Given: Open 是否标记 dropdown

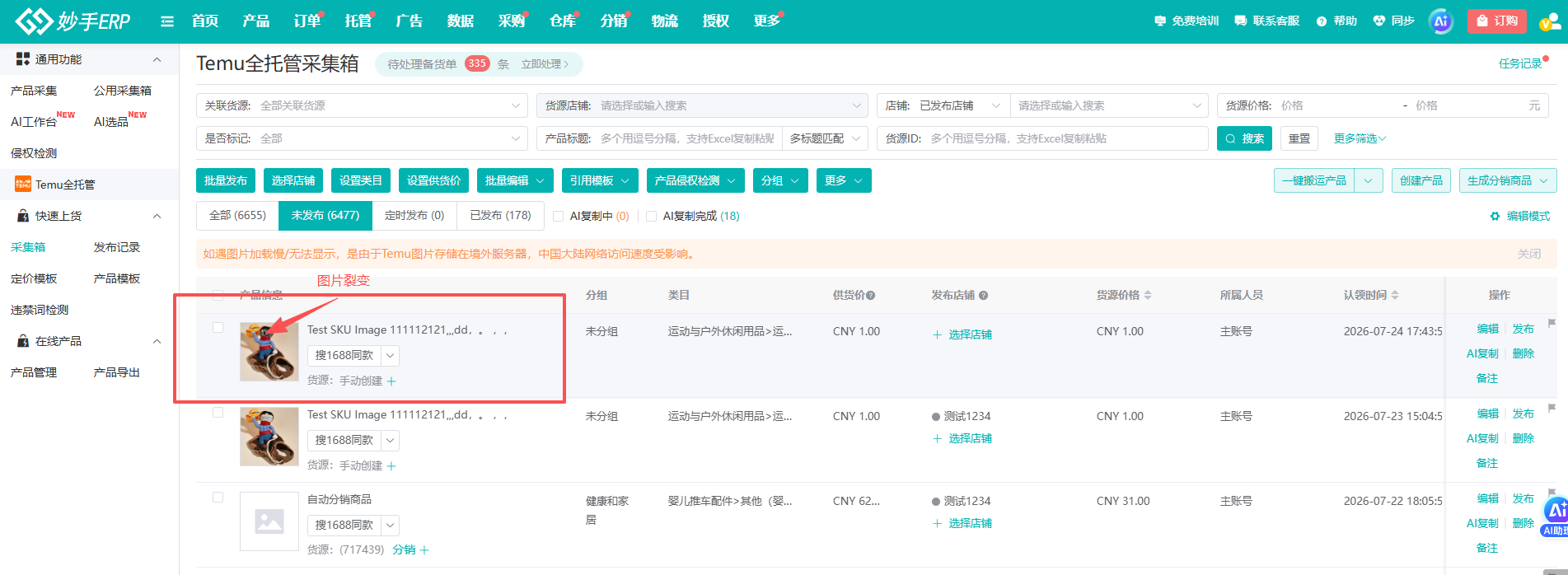Looking at the screenshot, I should (362, 138).
